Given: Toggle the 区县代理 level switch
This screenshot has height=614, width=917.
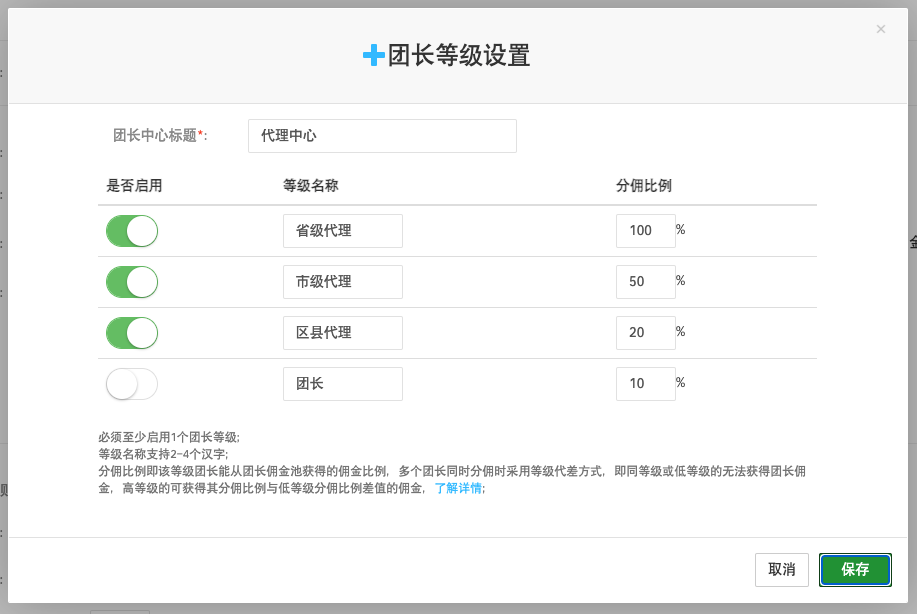Looking at the screenshot, I should pyautogui.click(x=132, y=333).
